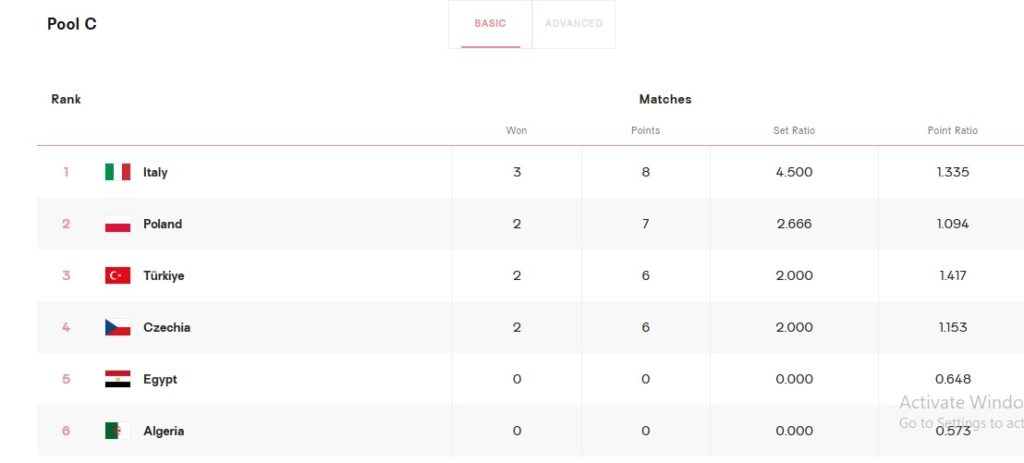Switch to the Advanced tab
Screen dimensions: 1024x463
tap(574, 24)
